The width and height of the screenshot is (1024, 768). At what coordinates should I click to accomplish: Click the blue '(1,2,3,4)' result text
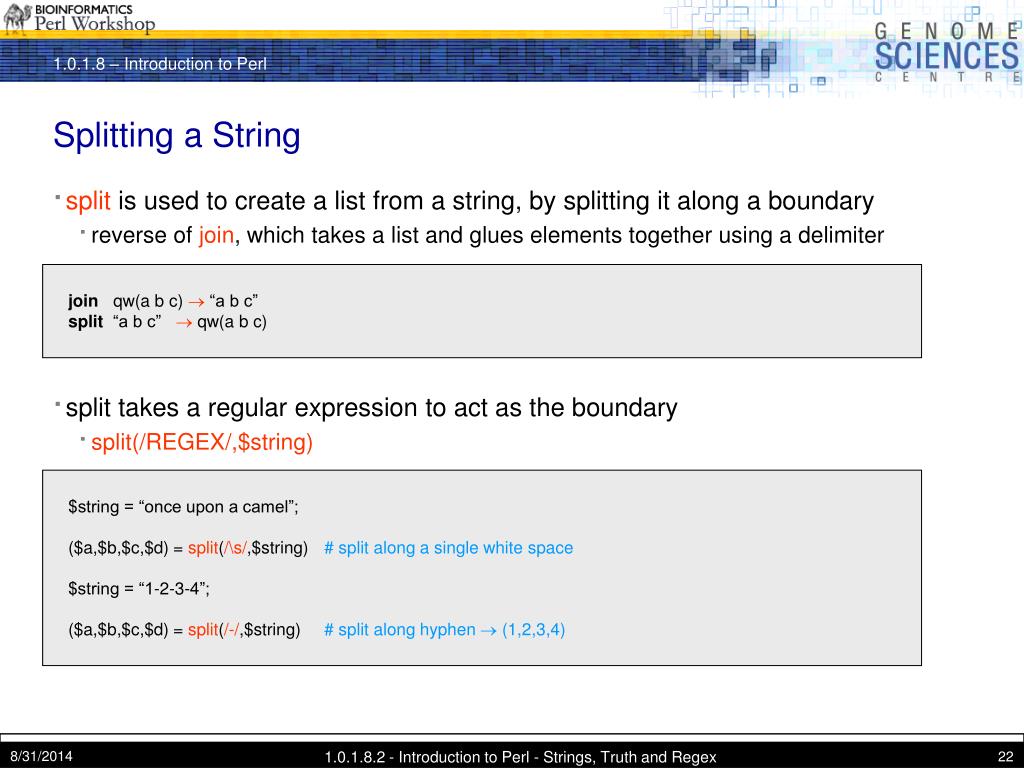coord(534,630)
